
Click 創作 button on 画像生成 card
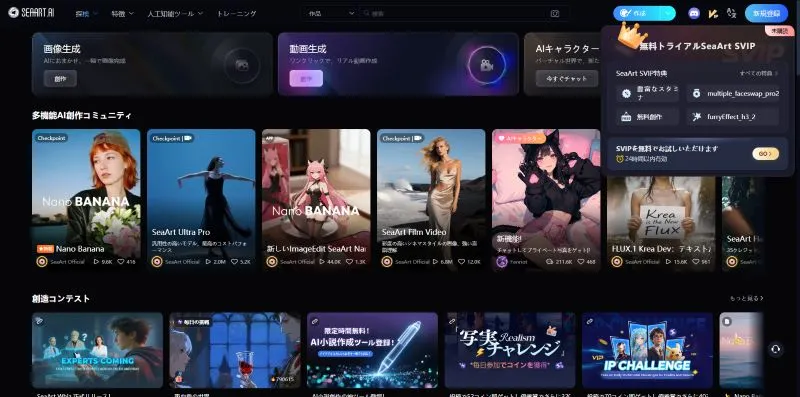60,79
